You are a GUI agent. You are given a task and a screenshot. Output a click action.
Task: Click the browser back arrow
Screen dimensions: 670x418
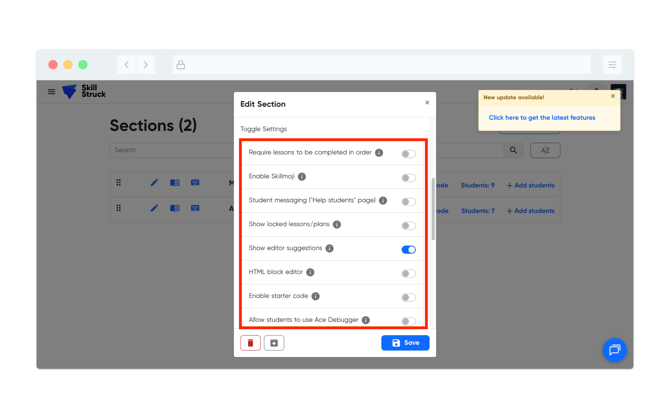point(127,65)
